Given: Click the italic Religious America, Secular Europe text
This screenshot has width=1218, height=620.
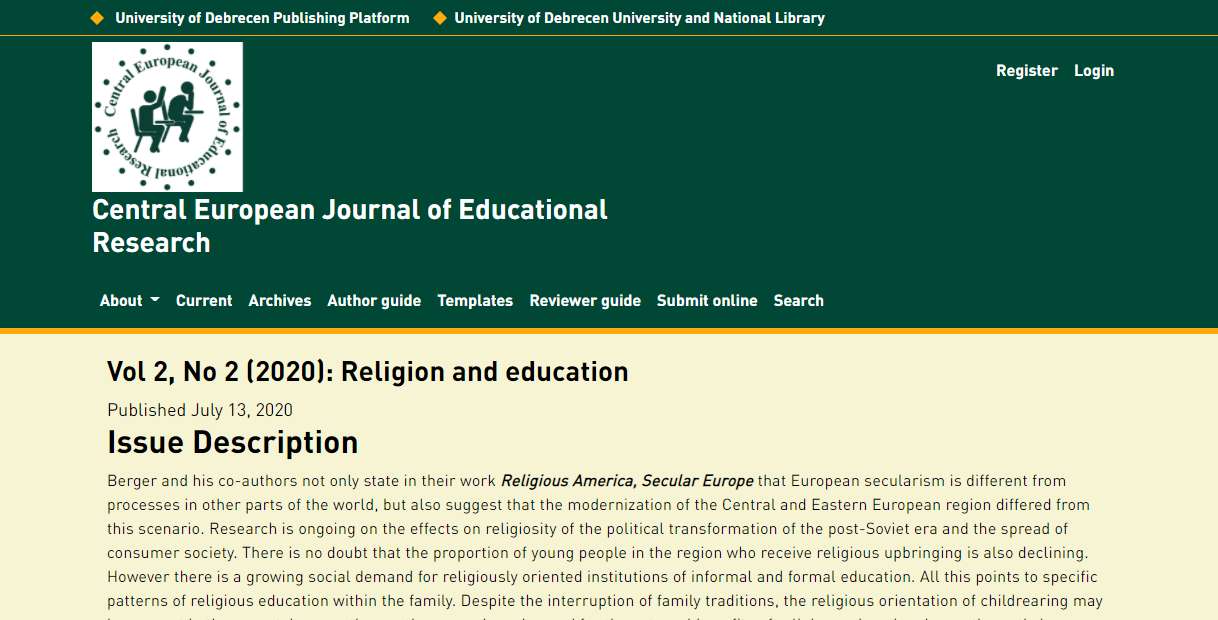Looking at the screenshot, I should [x=627, y=481].
